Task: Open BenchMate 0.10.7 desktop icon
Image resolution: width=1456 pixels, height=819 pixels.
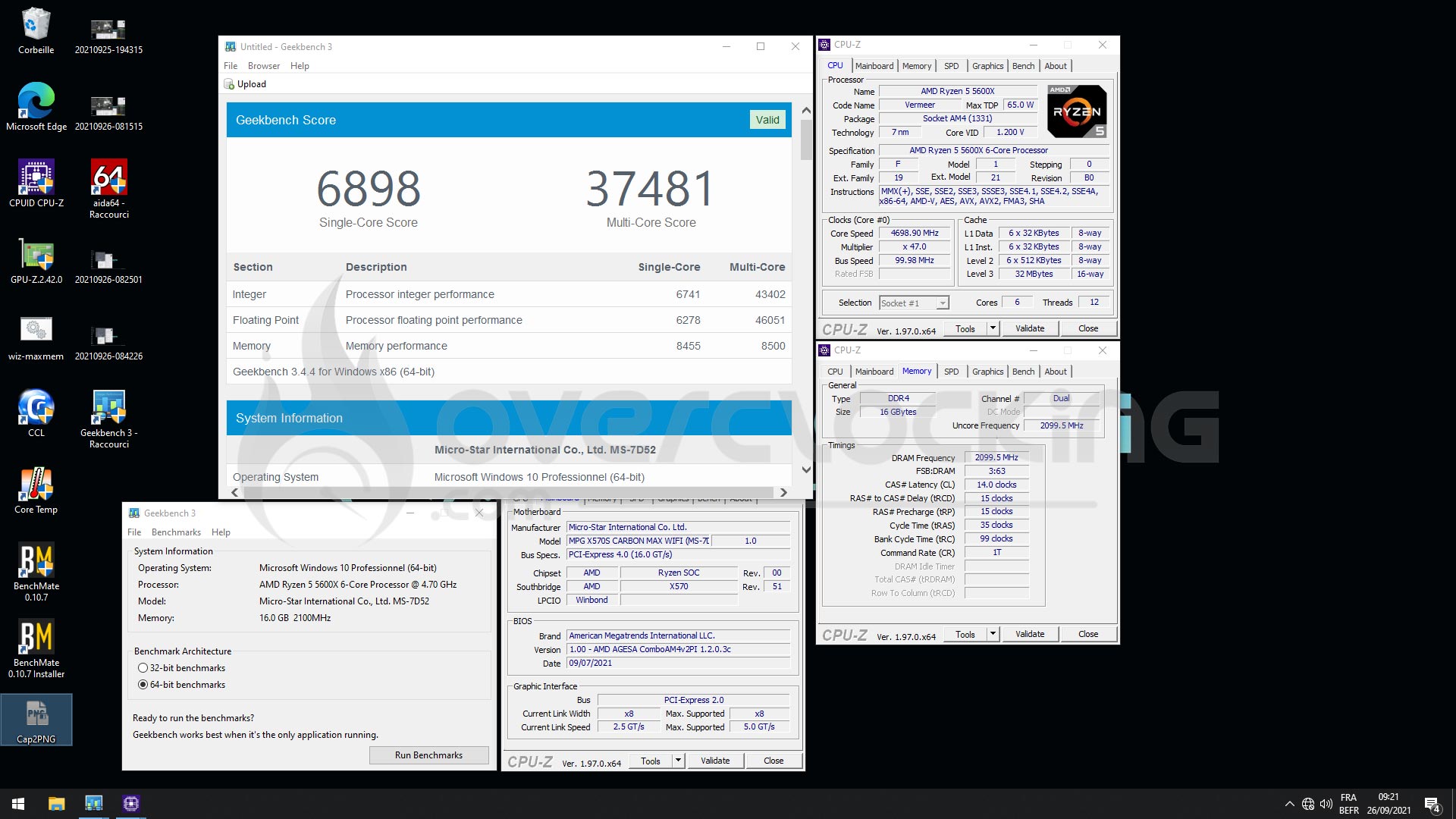Action: point(36,573)
